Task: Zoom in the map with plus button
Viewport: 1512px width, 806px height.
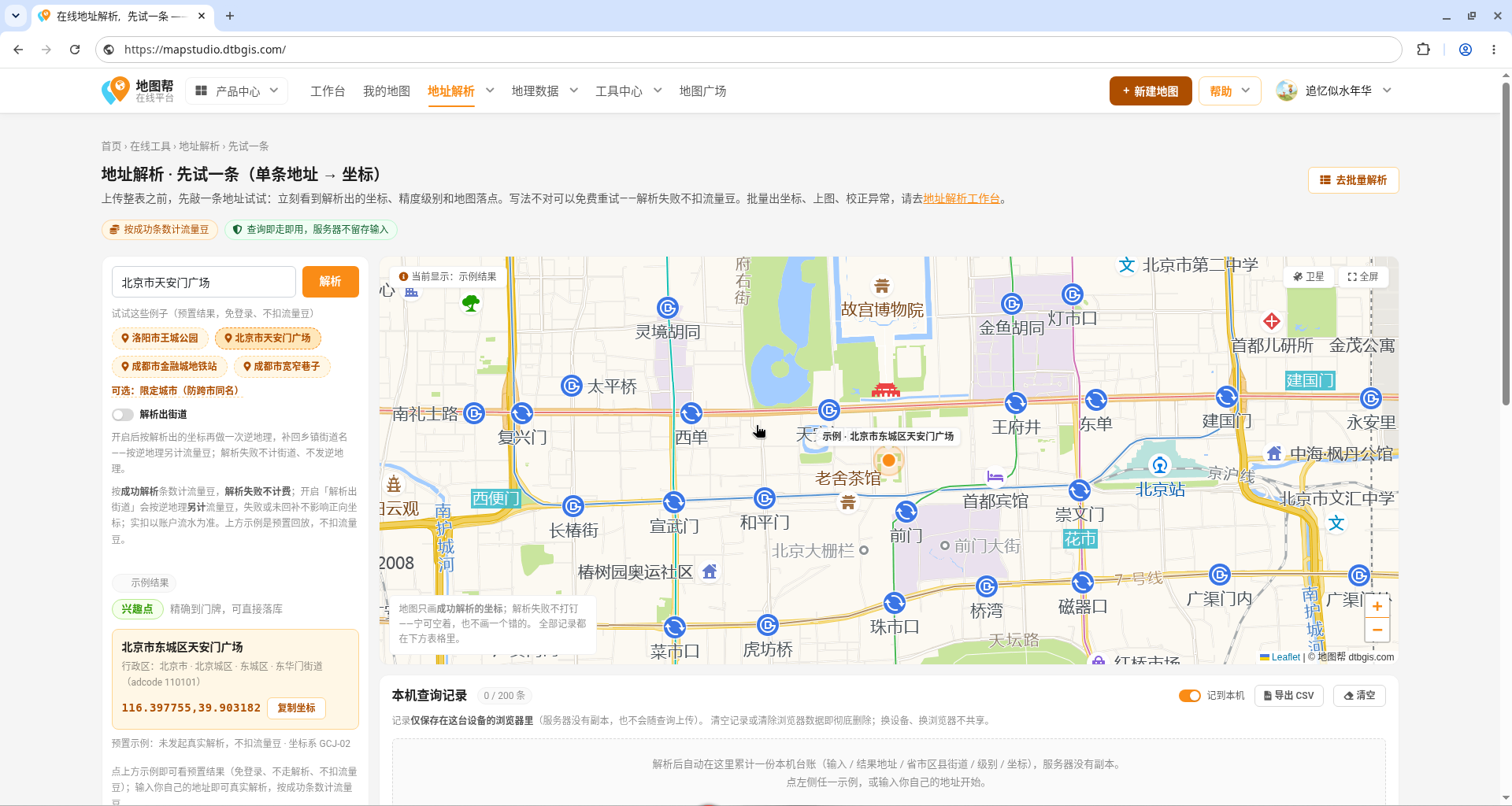Action: click(1377, 606)
